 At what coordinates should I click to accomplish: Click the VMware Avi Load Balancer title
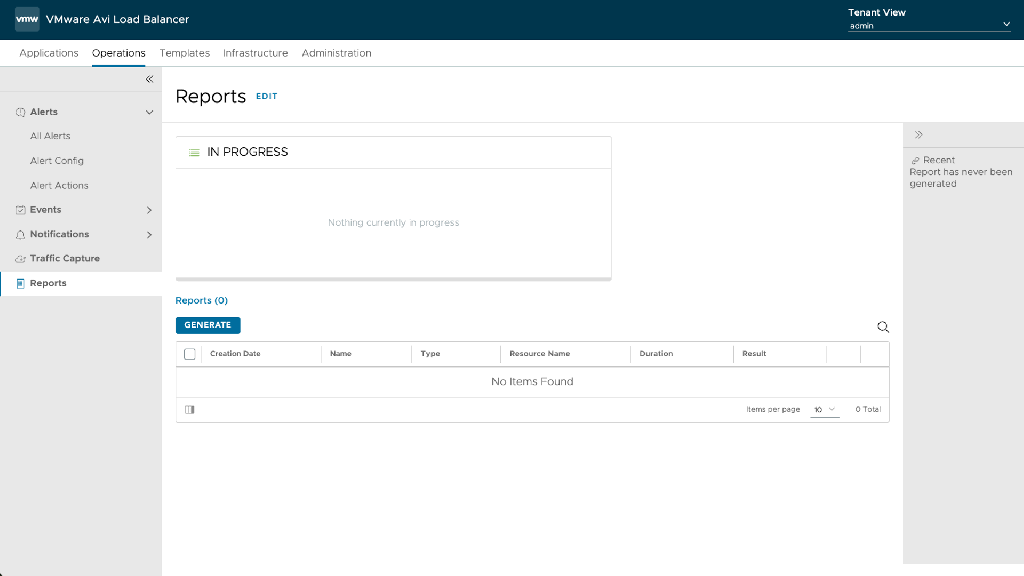pos(118,19)
